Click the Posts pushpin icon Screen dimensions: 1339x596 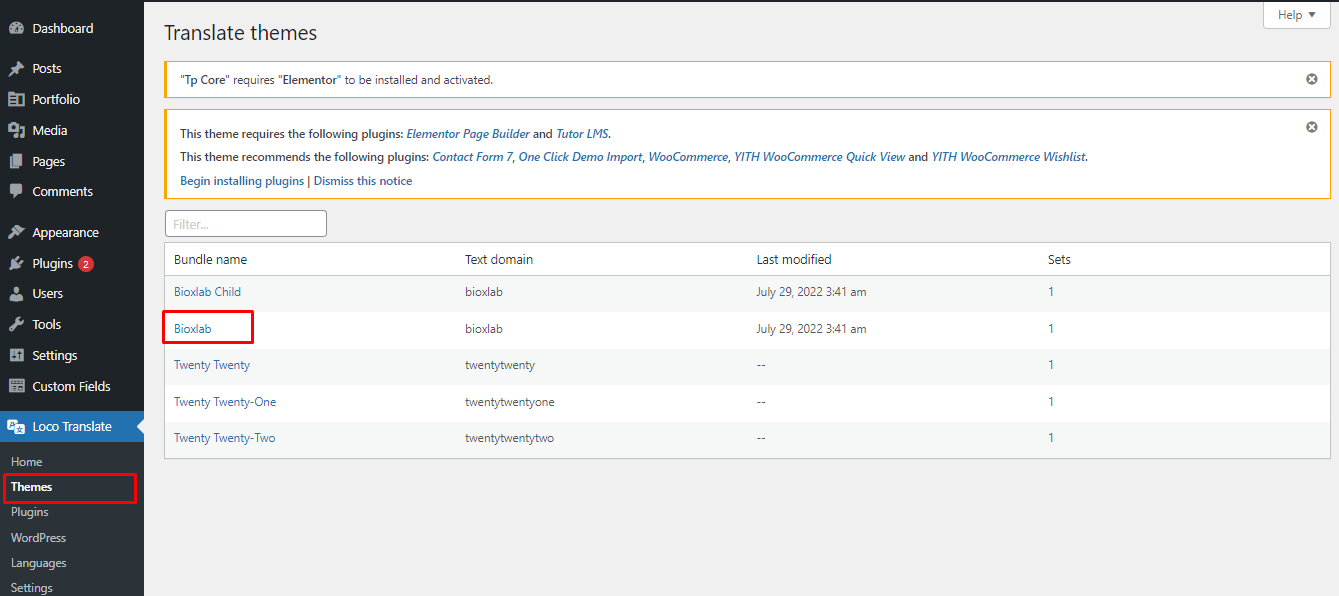pos(16,69)
